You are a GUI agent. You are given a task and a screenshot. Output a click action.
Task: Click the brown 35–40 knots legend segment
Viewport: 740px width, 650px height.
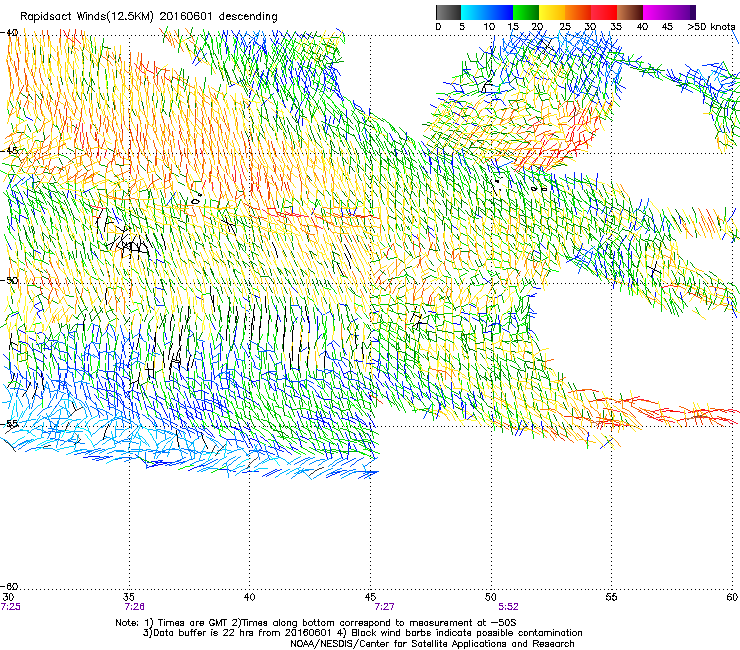(x=630, y=12)
